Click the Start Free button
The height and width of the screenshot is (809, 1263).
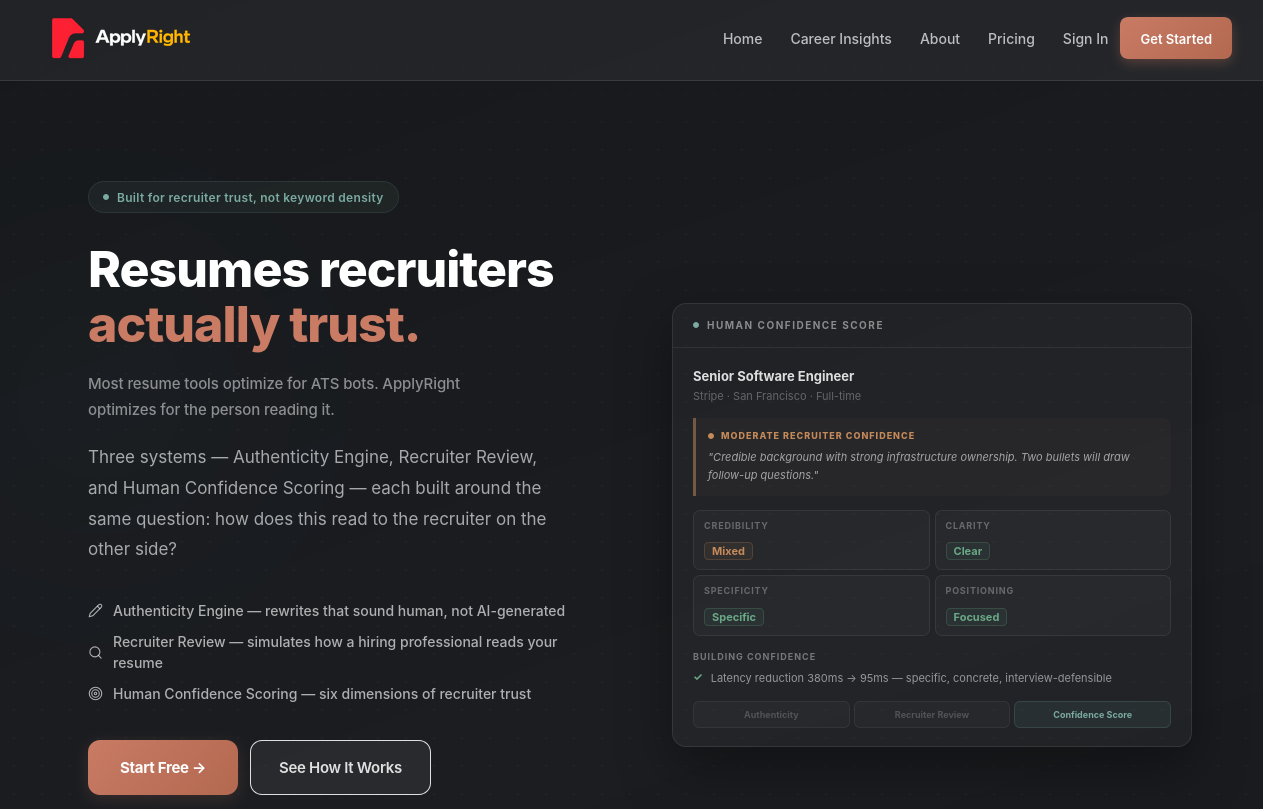pyautogui.click(x=163, y=767)
